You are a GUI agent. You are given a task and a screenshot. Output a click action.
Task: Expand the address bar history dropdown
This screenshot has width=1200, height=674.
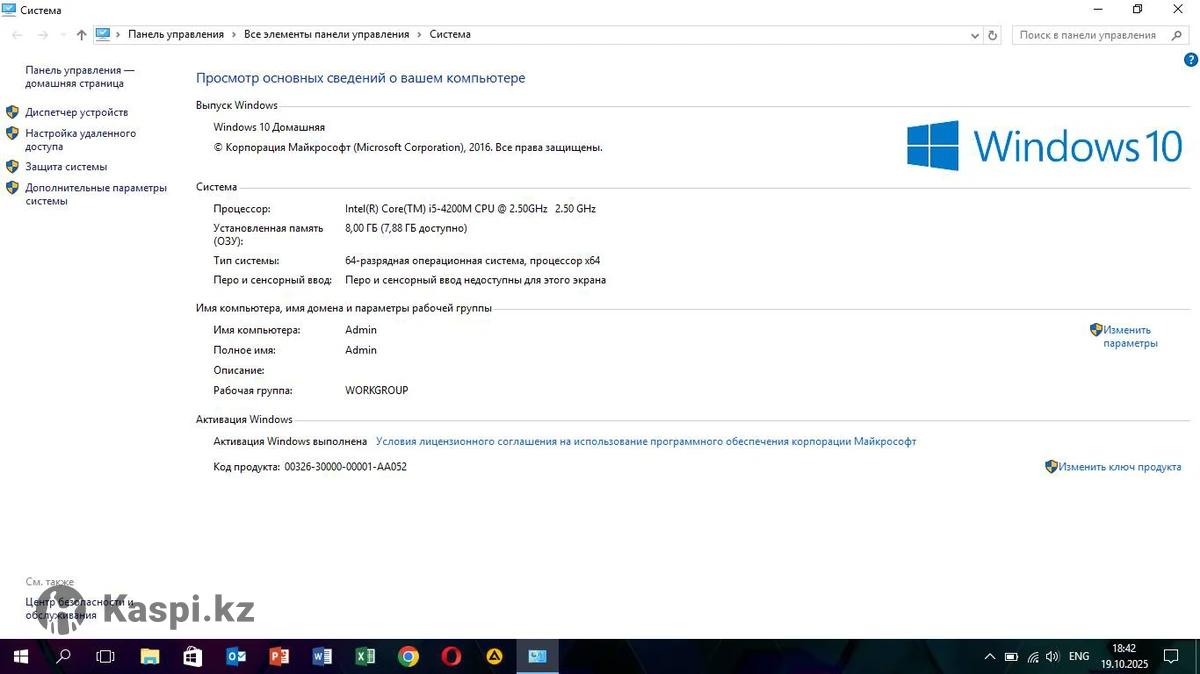point(975,35)
